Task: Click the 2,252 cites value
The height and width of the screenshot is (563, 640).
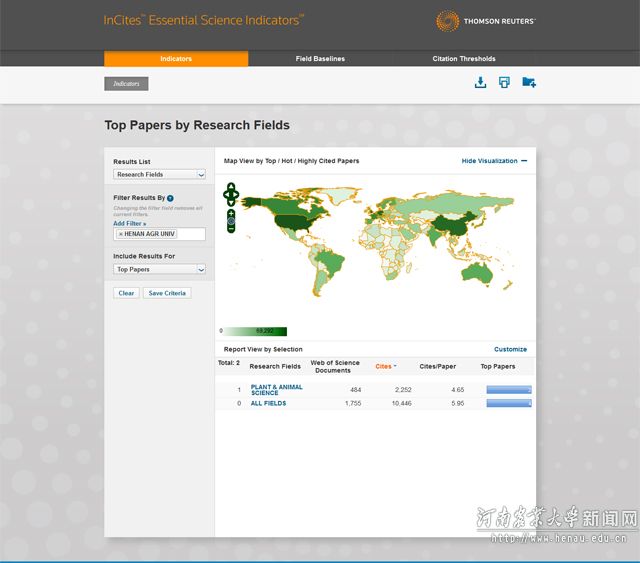Action: coord(403,390)
